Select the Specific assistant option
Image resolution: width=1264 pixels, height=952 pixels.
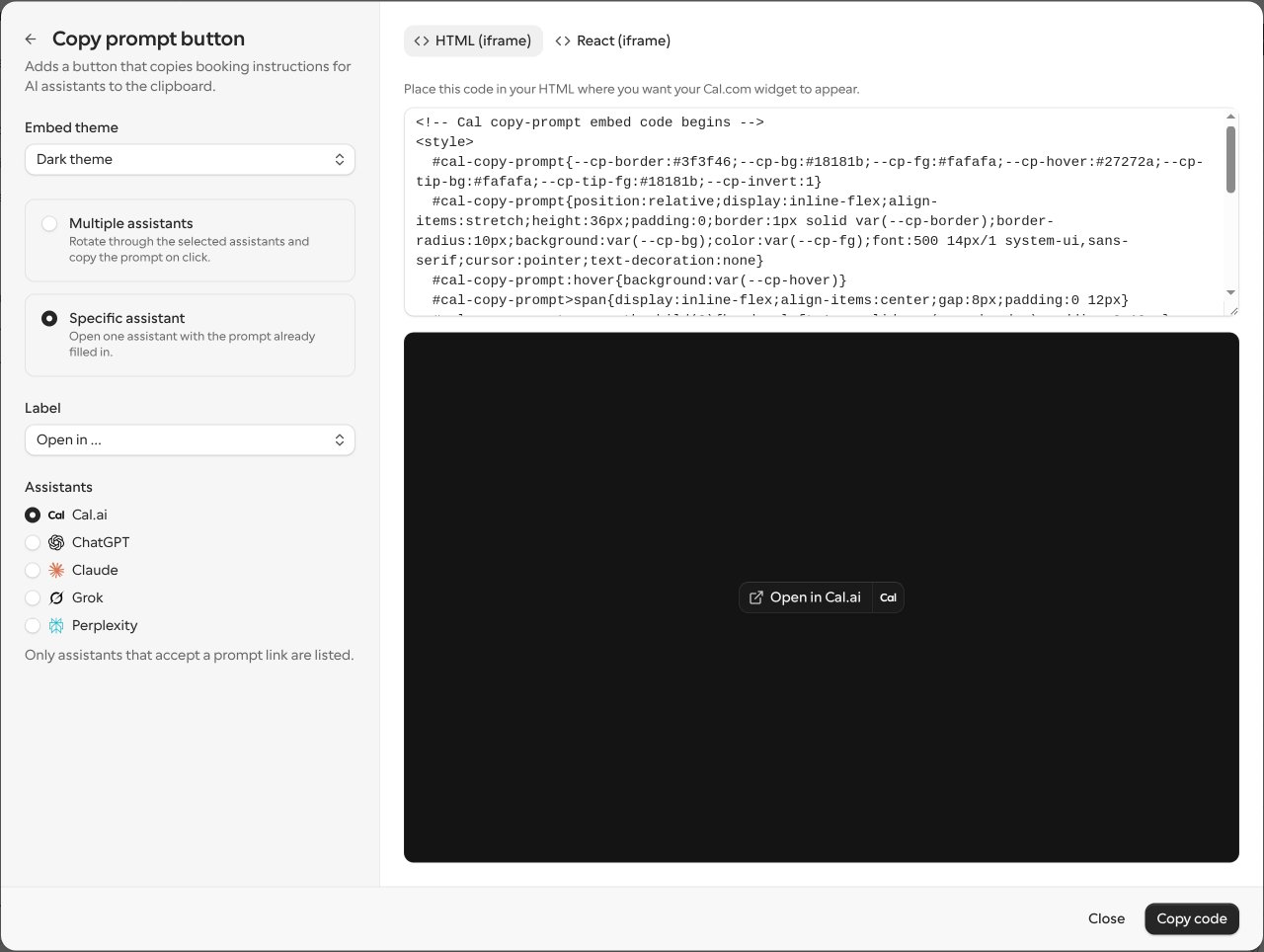(x=190, y=335)
